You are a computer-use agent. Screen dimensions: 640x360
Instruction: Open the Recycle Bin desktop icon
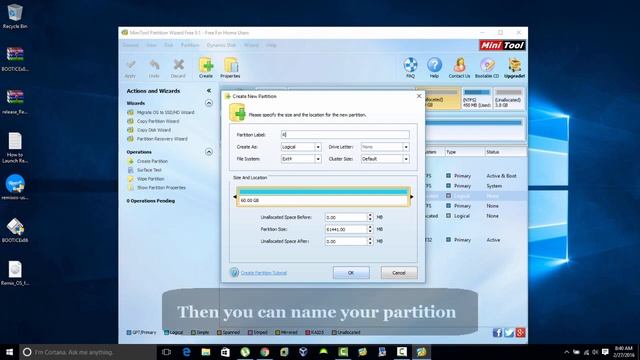click(15, 16)
